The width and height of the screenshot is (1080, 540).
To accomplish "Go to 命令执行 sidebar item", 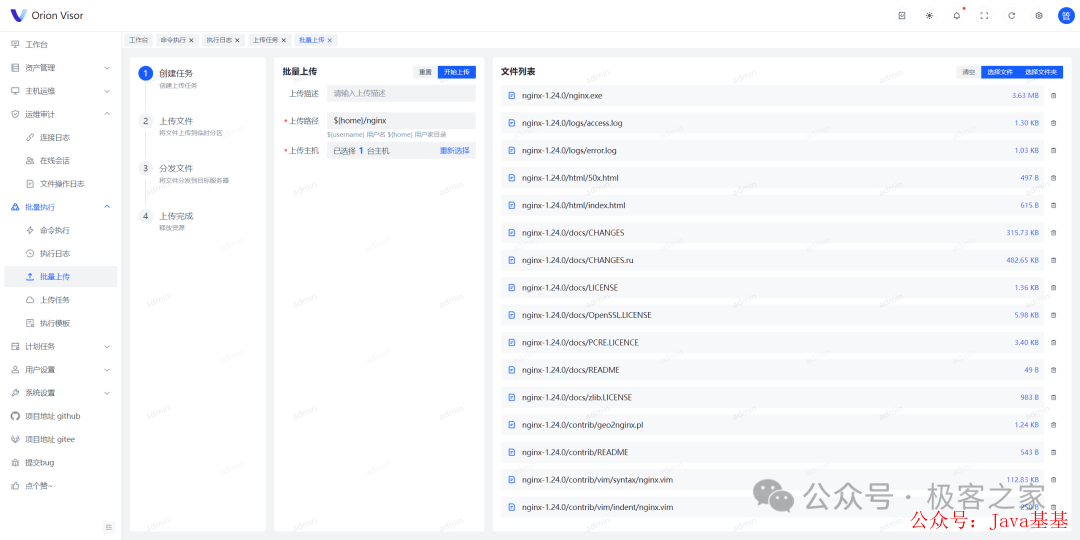I will click(x=61, y=230).
